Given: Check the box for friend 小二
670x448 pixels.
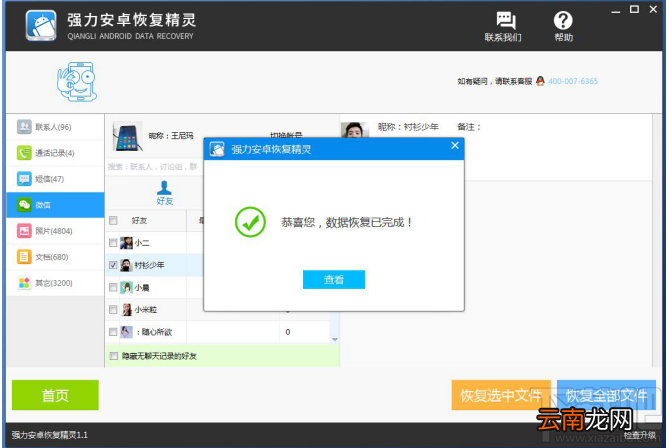Looking at the screenshot, I should (x=113, y=243).
